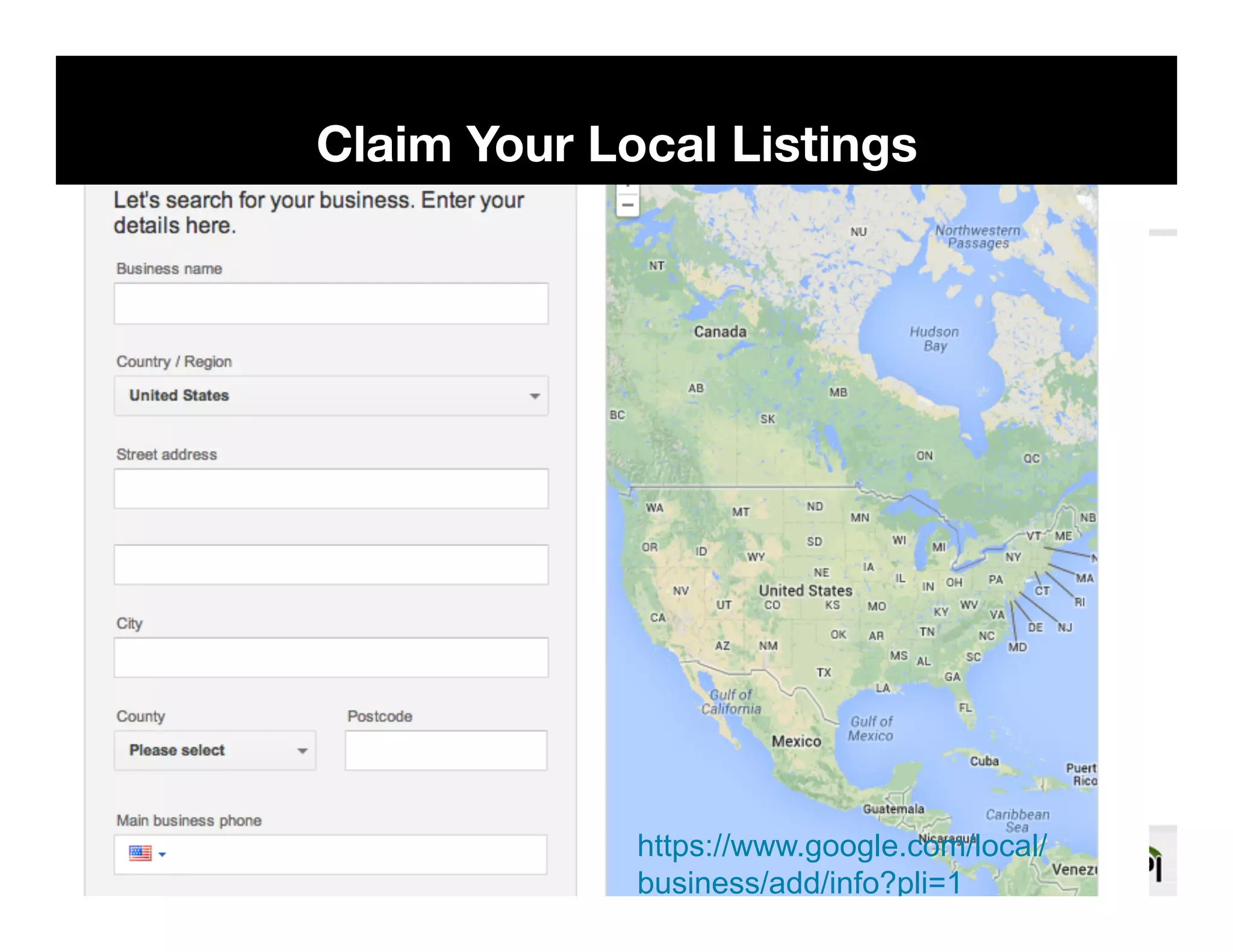Click the 'TX' state label on map
Screen dimensions: 1233x952
(x=824, y=672)
